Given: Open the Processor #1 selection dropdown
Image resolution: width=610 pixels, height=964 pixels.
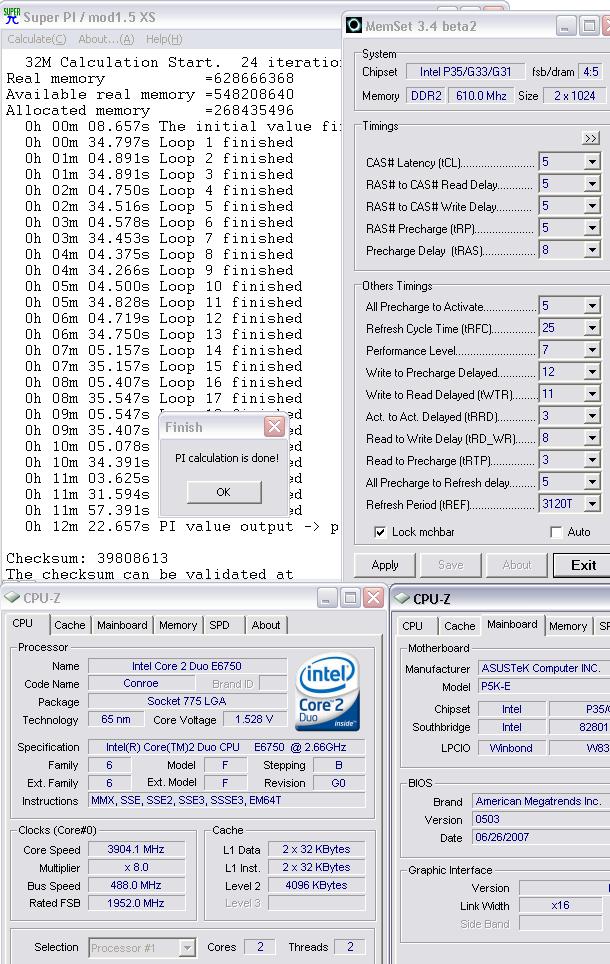Looking at the screenshot, I should pos(188,947).
